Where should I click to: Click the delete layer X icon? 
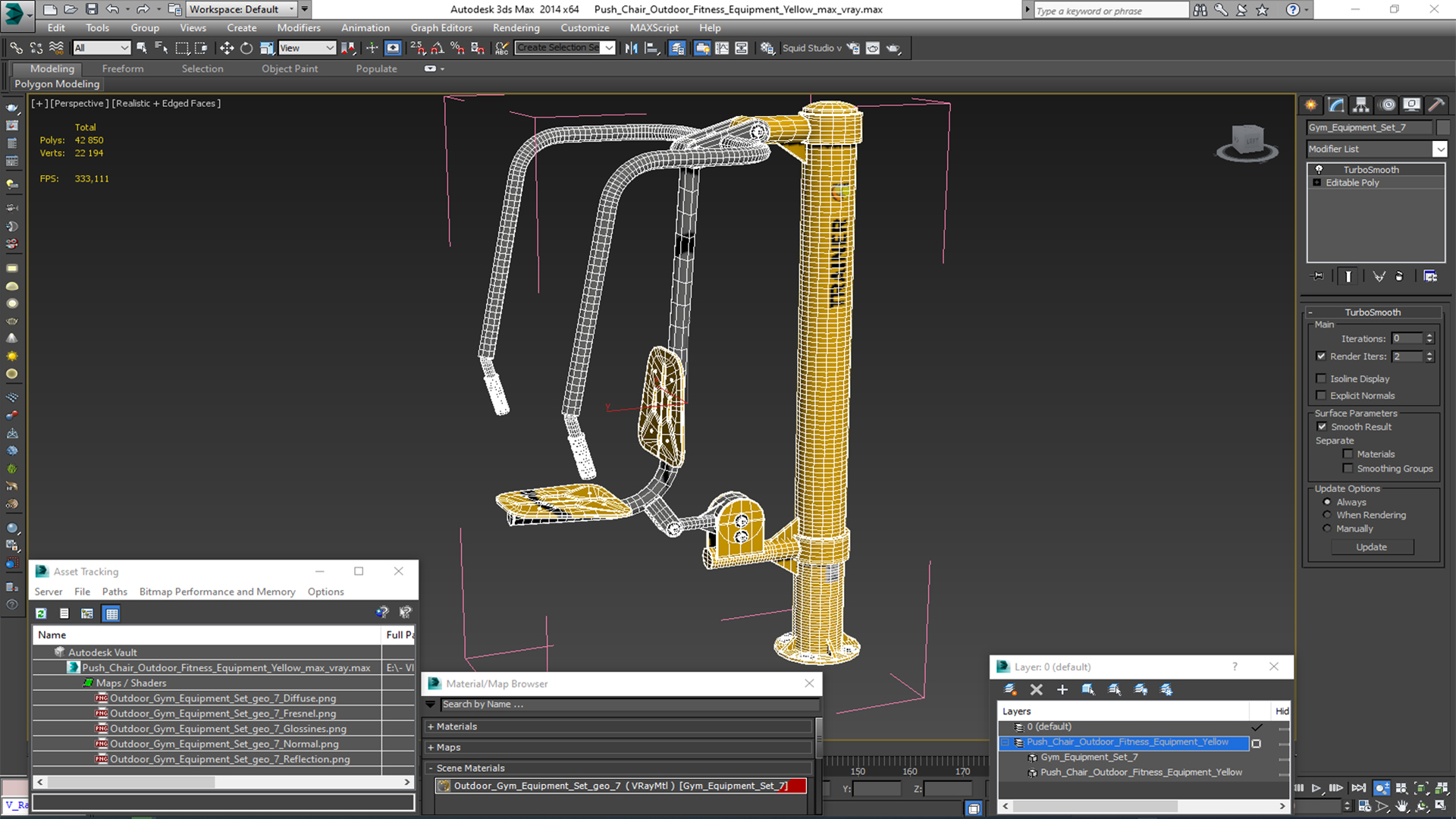click(x=1036, y=689)
